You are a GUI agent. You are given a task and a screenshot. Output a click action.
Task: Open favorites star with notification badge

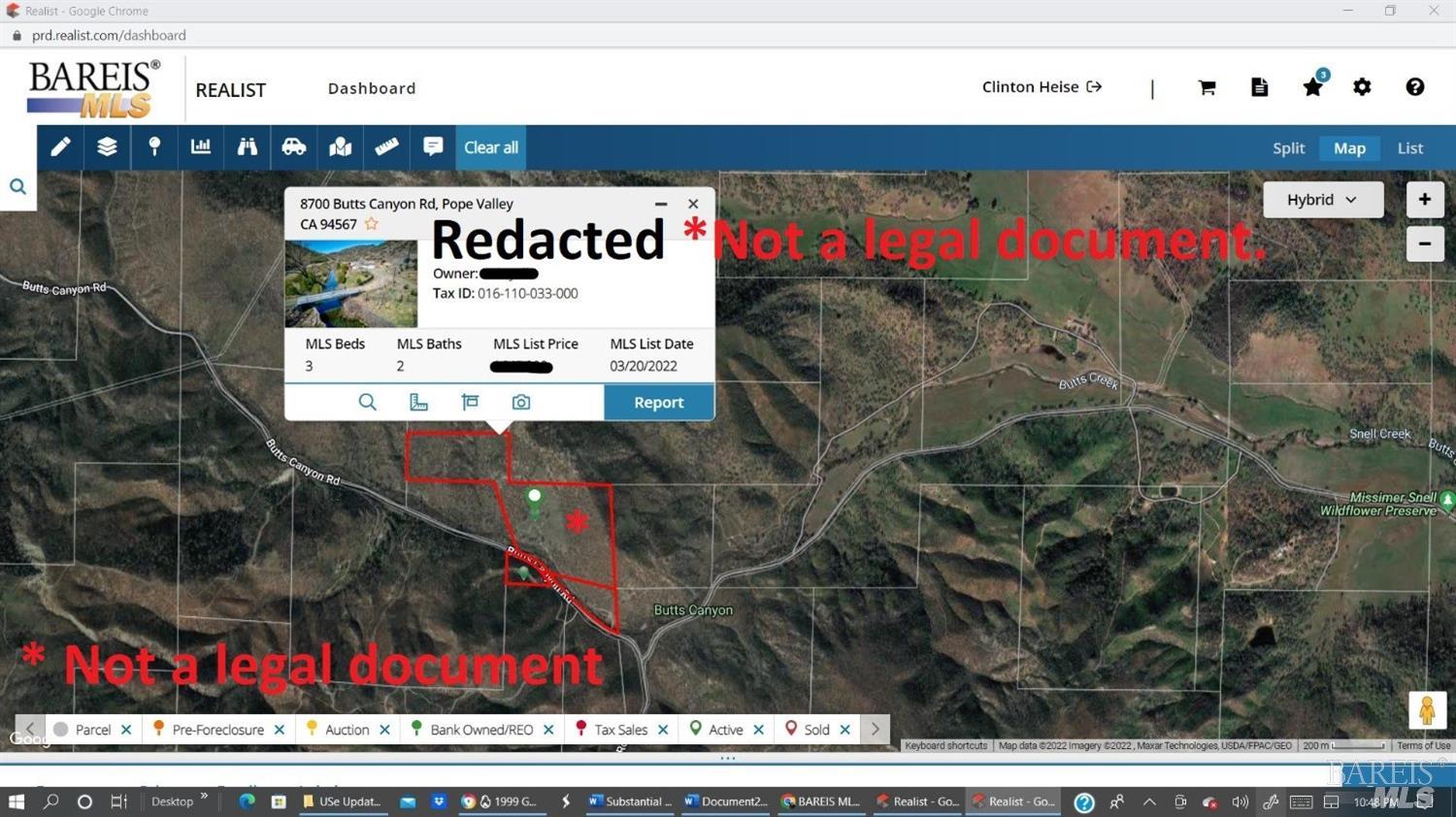tap(1313, 87)
